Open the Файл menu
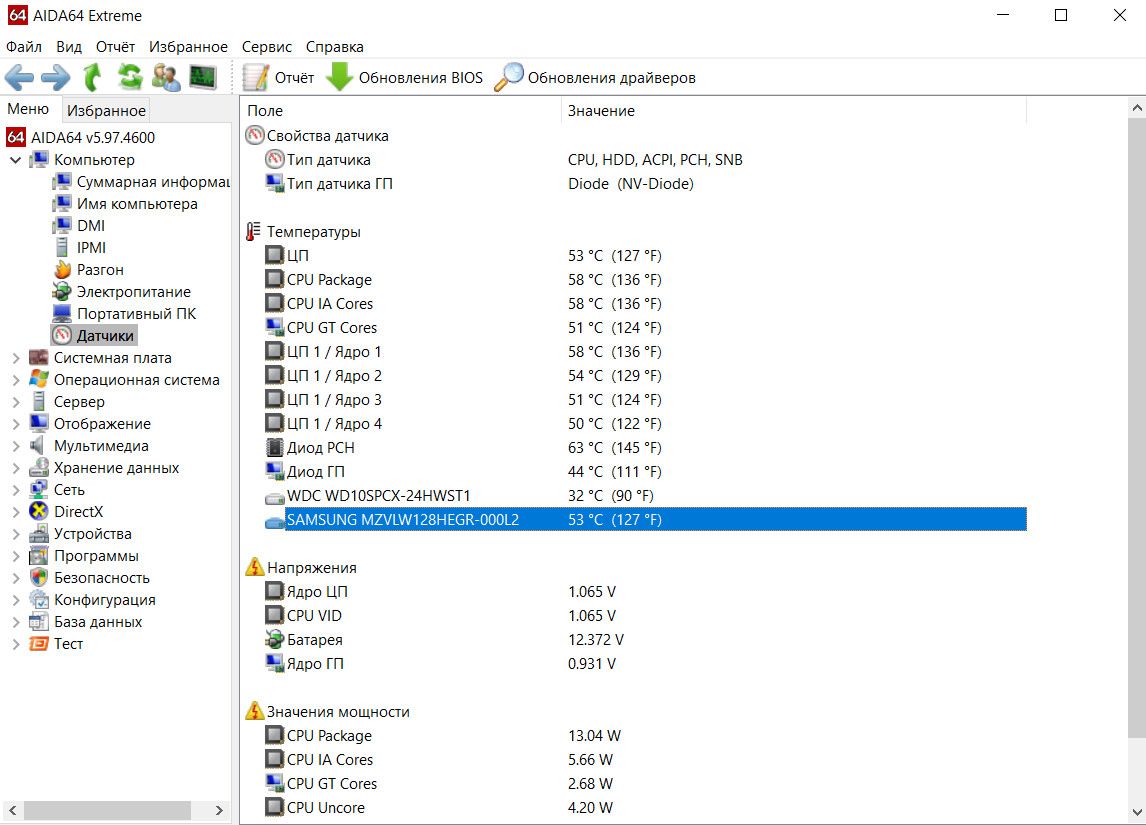1146x825 pixels. point(24,47)
